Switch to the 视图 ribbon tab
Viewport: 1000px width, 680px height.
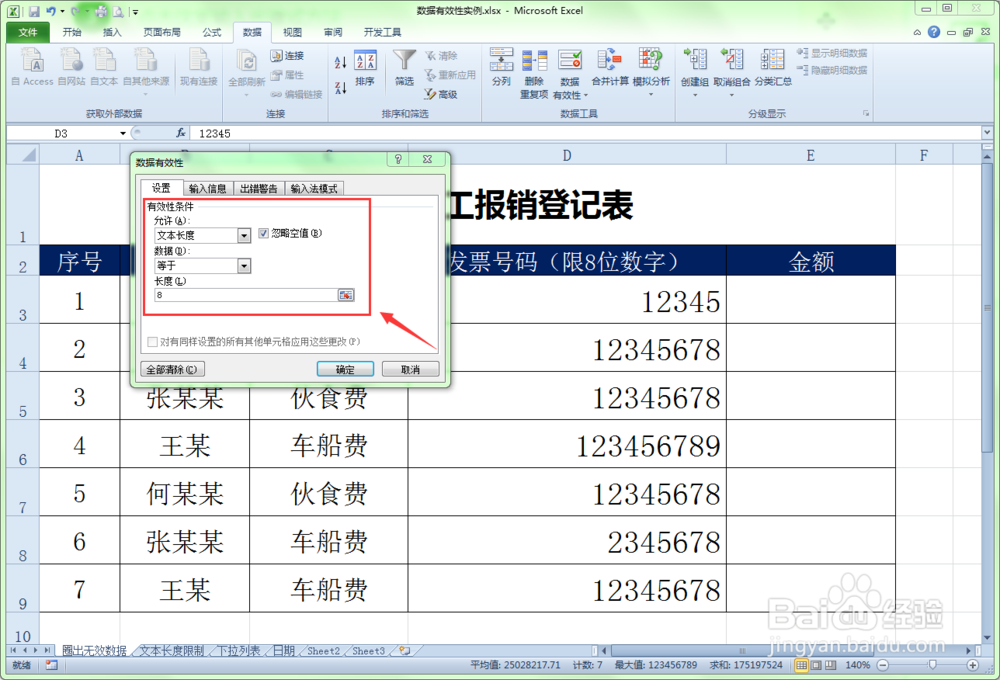292,32
